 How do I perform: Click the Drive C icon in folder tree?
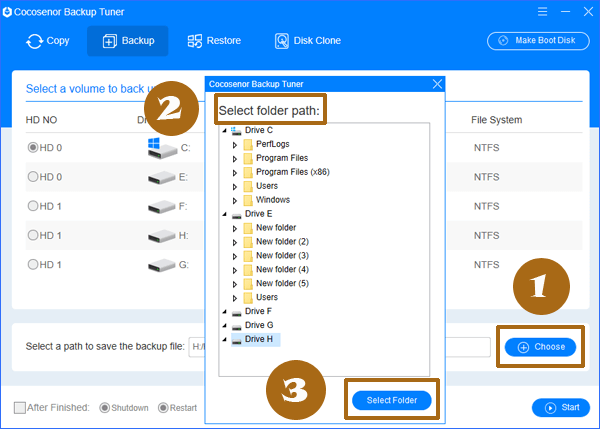click(x=236, y=131)
